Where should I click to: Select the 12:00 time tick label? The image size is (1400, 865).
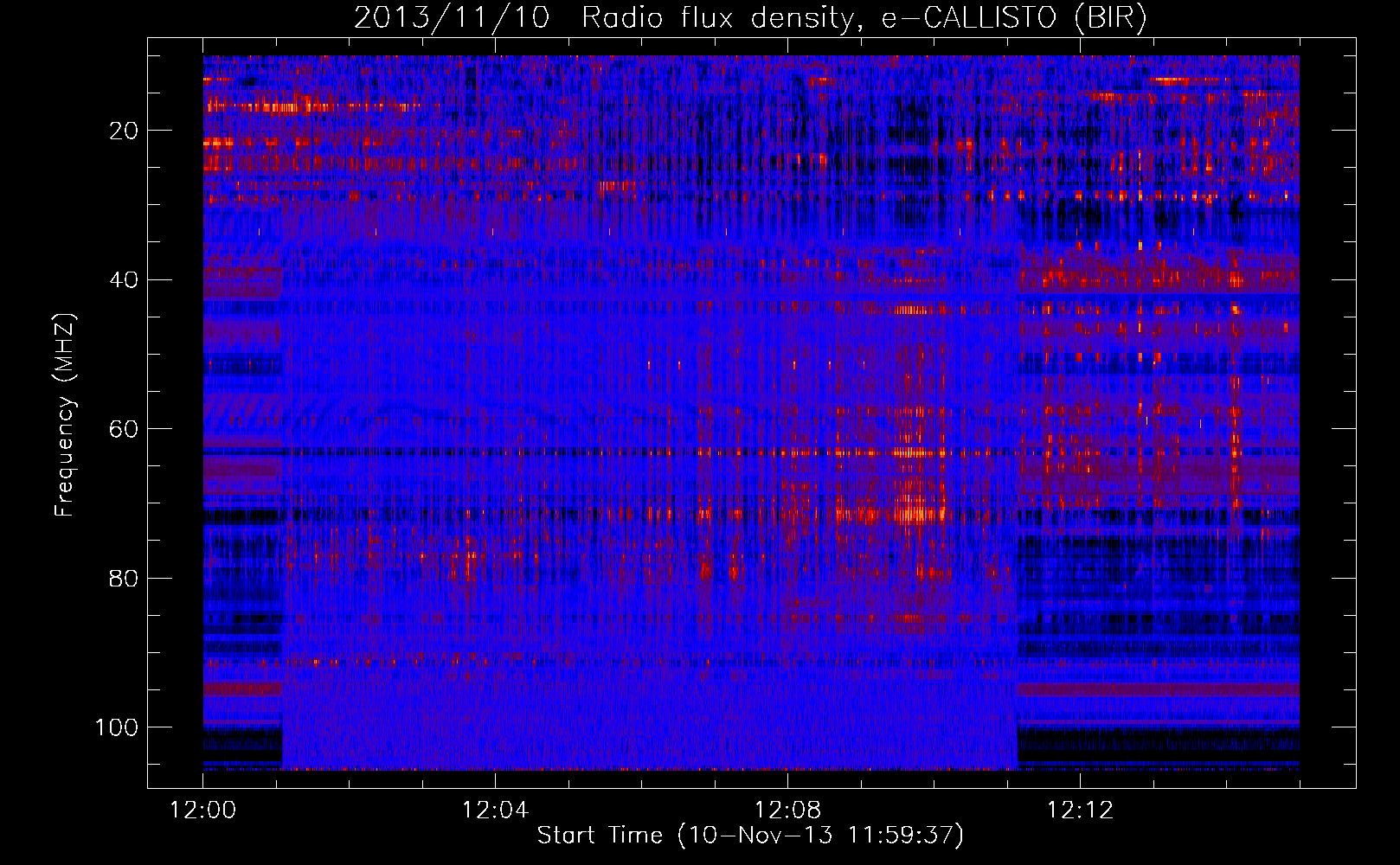[203, 811]
